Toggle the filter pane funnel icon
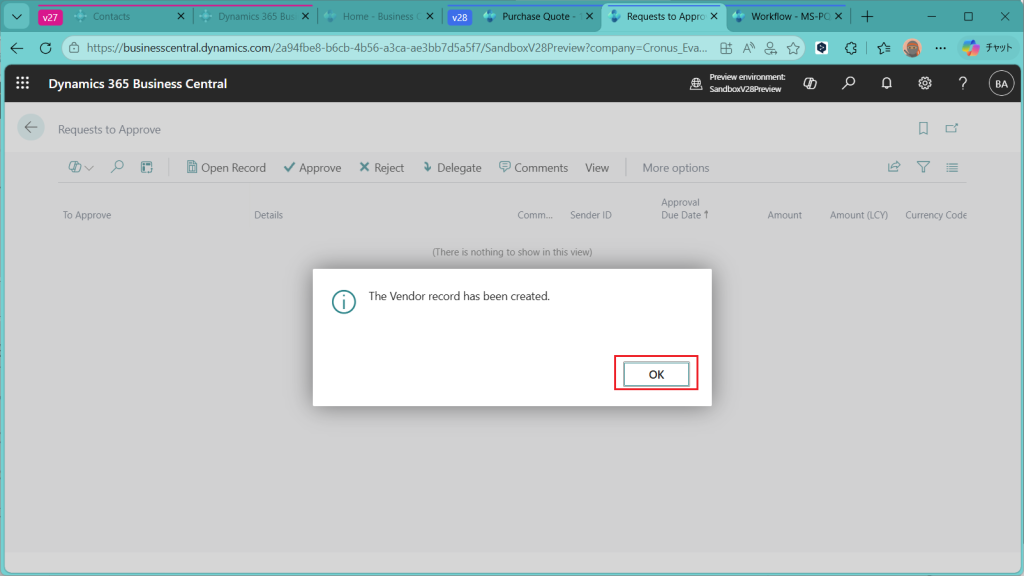This screenshot has height=576, width=1024. (x=923, y=167)
